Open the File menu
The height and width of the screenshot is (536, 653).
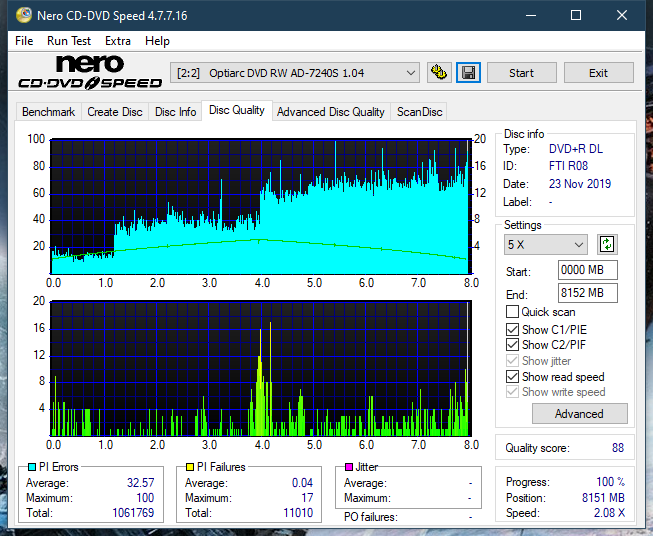(x=24, y=41)
